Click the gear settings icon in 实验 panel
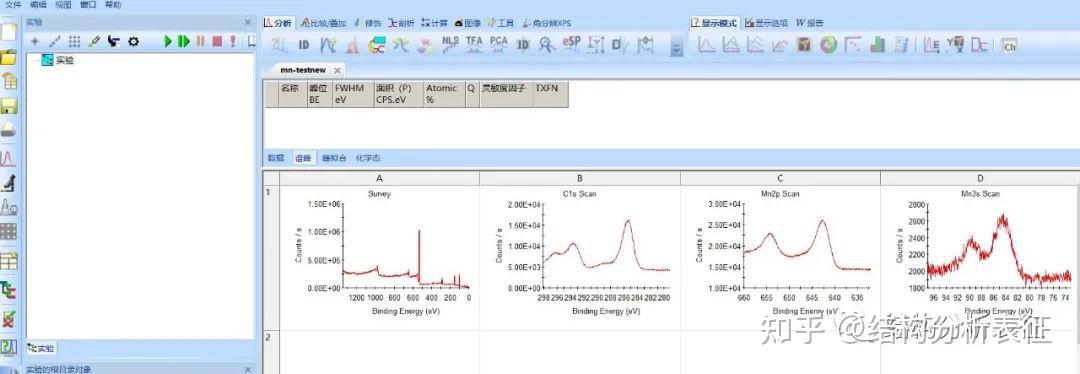The image size is (1080, 374). click(134, 41)
